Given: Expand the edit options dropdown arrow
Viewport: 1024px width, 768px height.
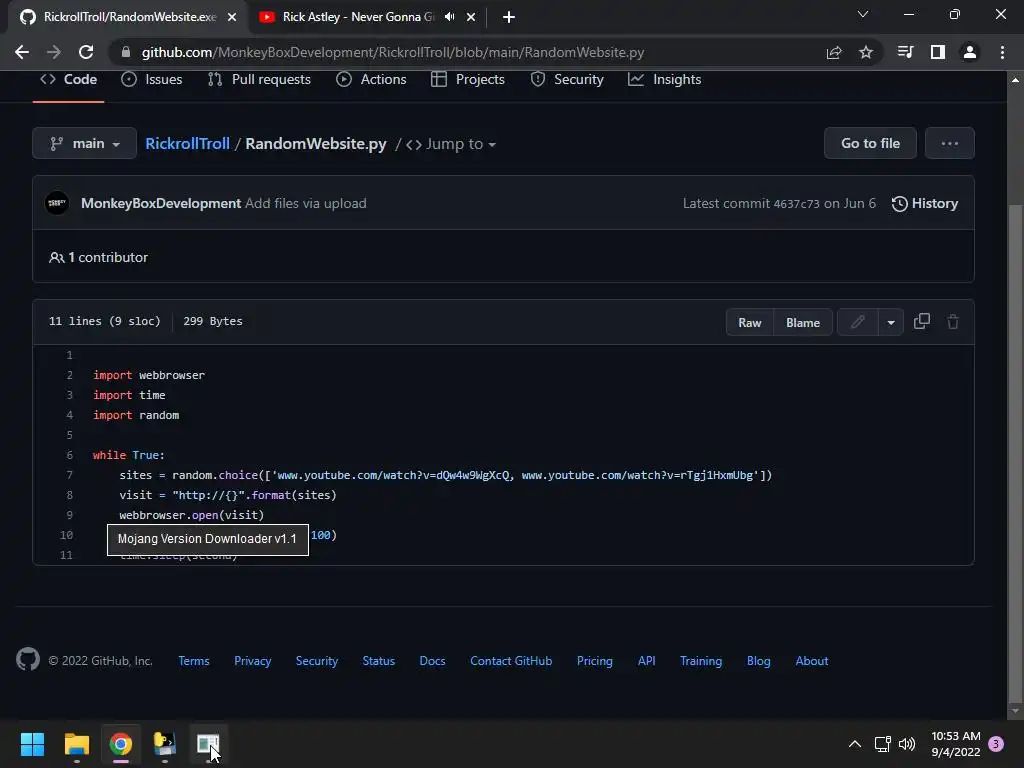Looking at the screenshot, I should point(891,322).
